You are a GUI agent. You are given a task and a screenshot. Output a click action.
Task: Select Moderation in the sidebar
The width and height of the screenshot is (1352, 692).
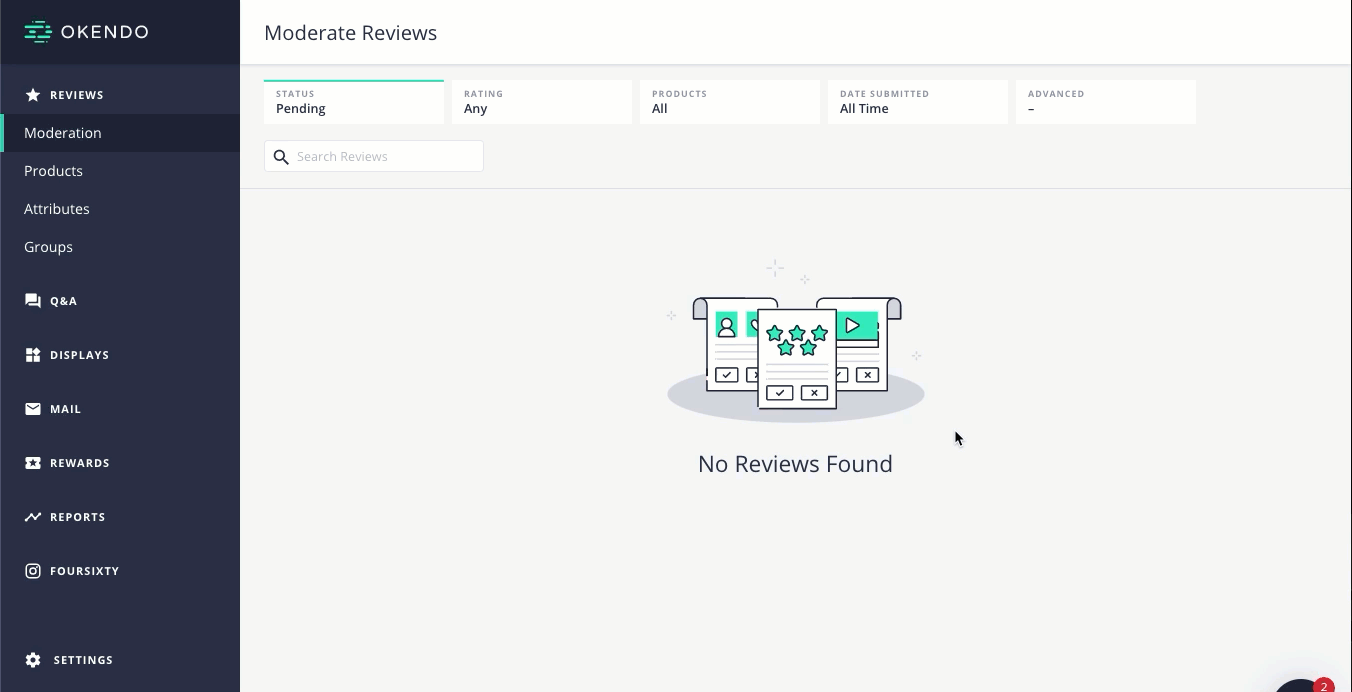click(x=63, y=133)
